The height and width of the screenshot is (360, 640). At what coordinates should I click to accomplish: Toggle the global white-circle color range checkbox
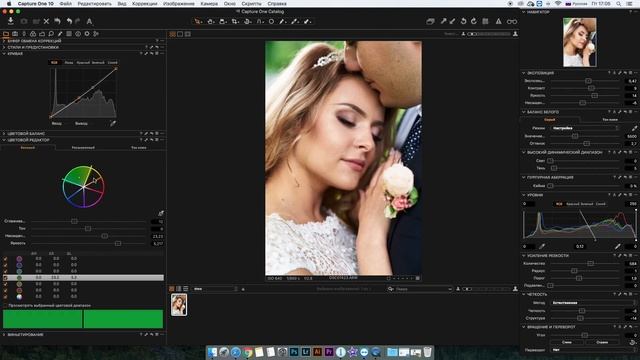pyautogui.click(x=5, y=297)
